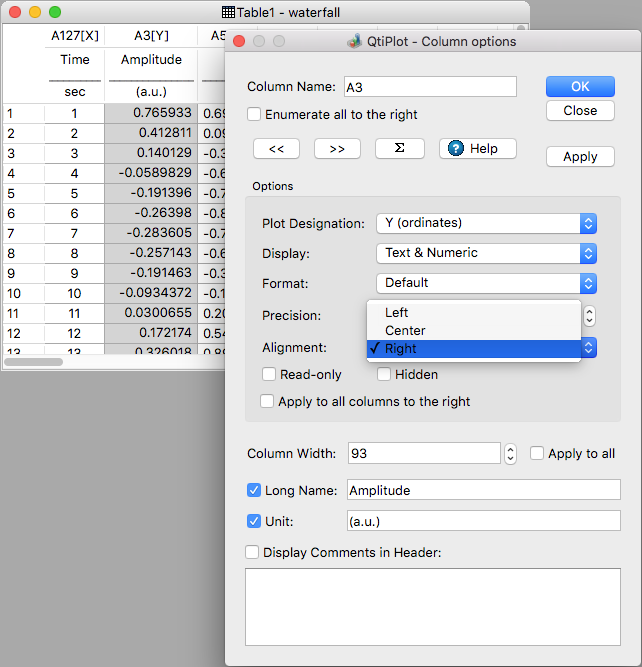Click the Column Width stepper arrows
This screenshot has height=667, width=642.
(510, 453)
